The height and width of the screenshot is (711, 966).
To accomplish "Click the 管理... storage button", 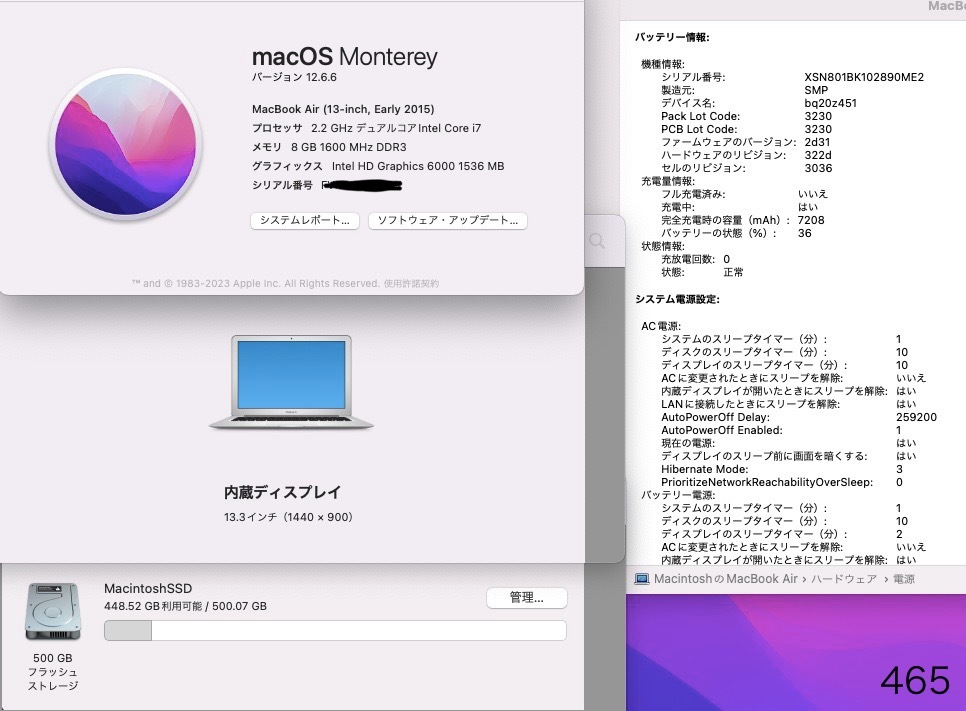I will tap(527, 597).
